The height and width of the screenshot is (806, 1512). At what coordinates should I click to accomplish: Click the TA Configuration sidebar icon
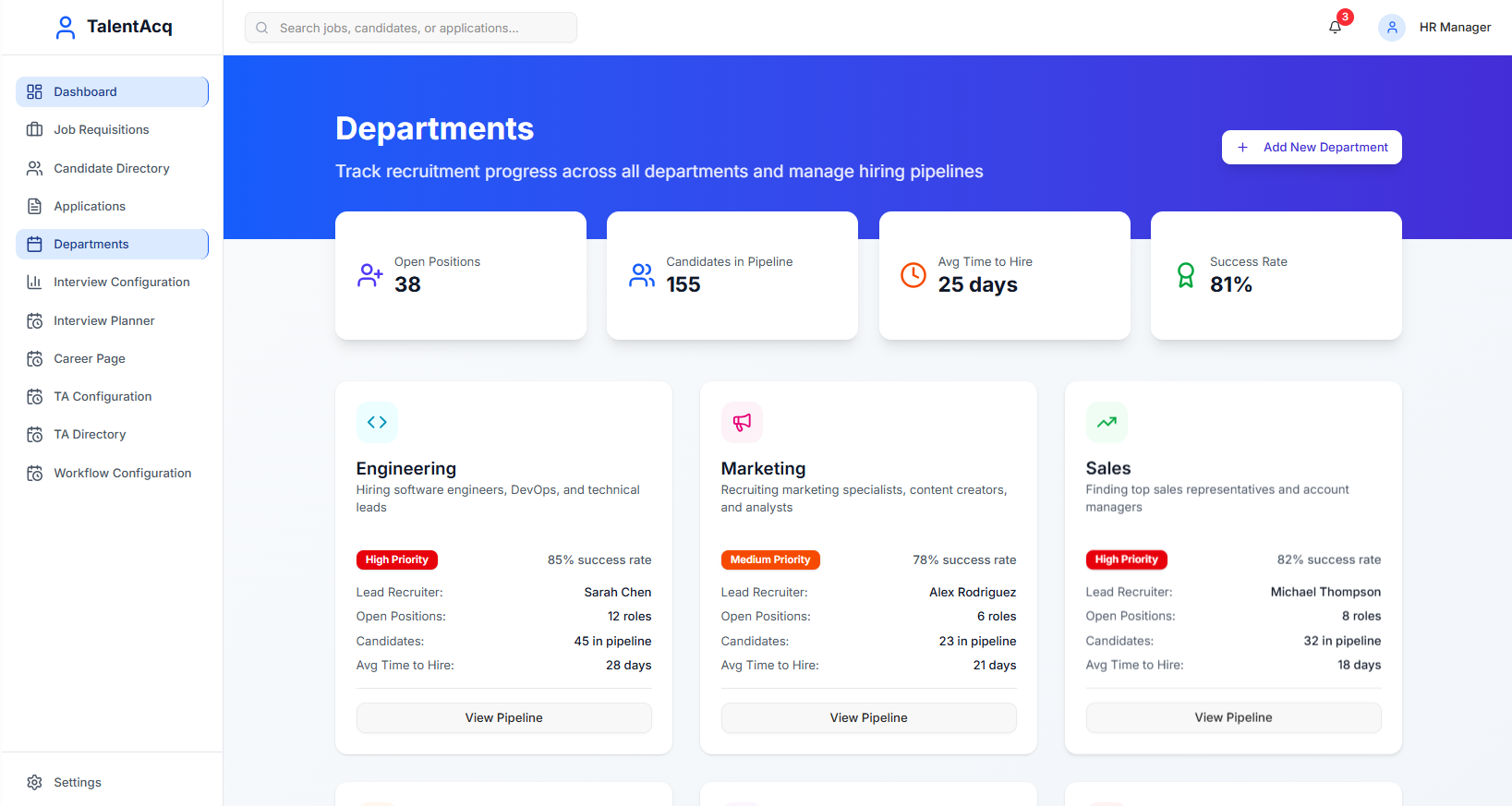34,396
